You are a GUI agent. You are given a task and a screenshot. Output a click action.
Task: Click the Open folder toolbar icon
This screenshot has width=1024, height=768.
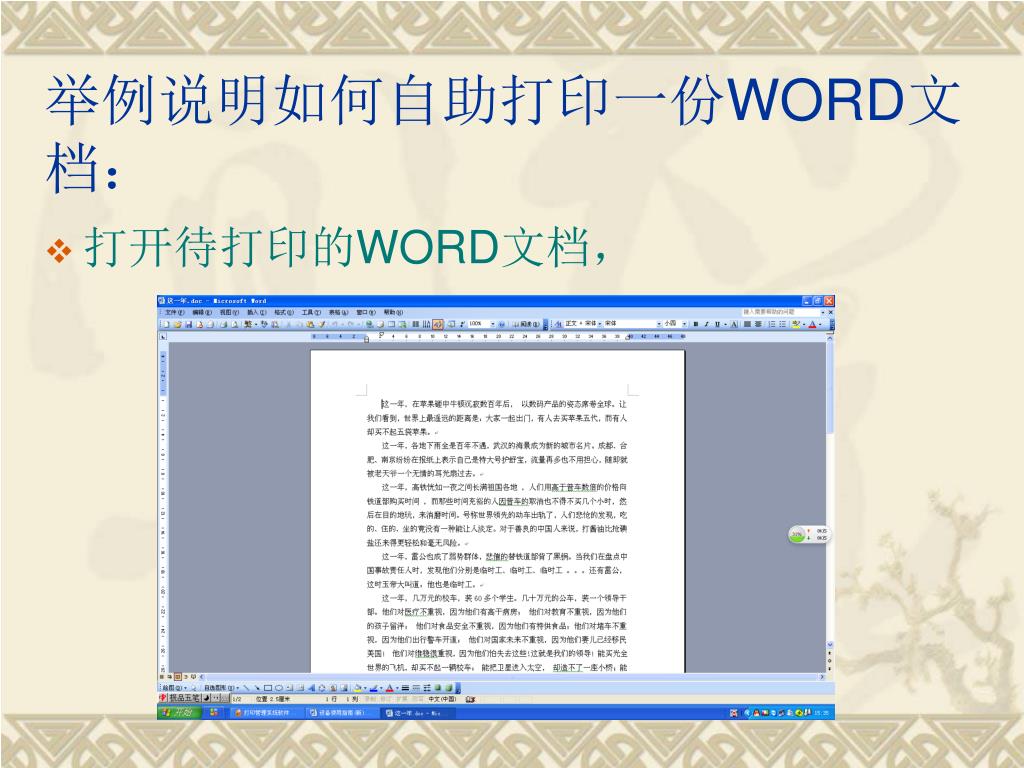pos(178,324)
